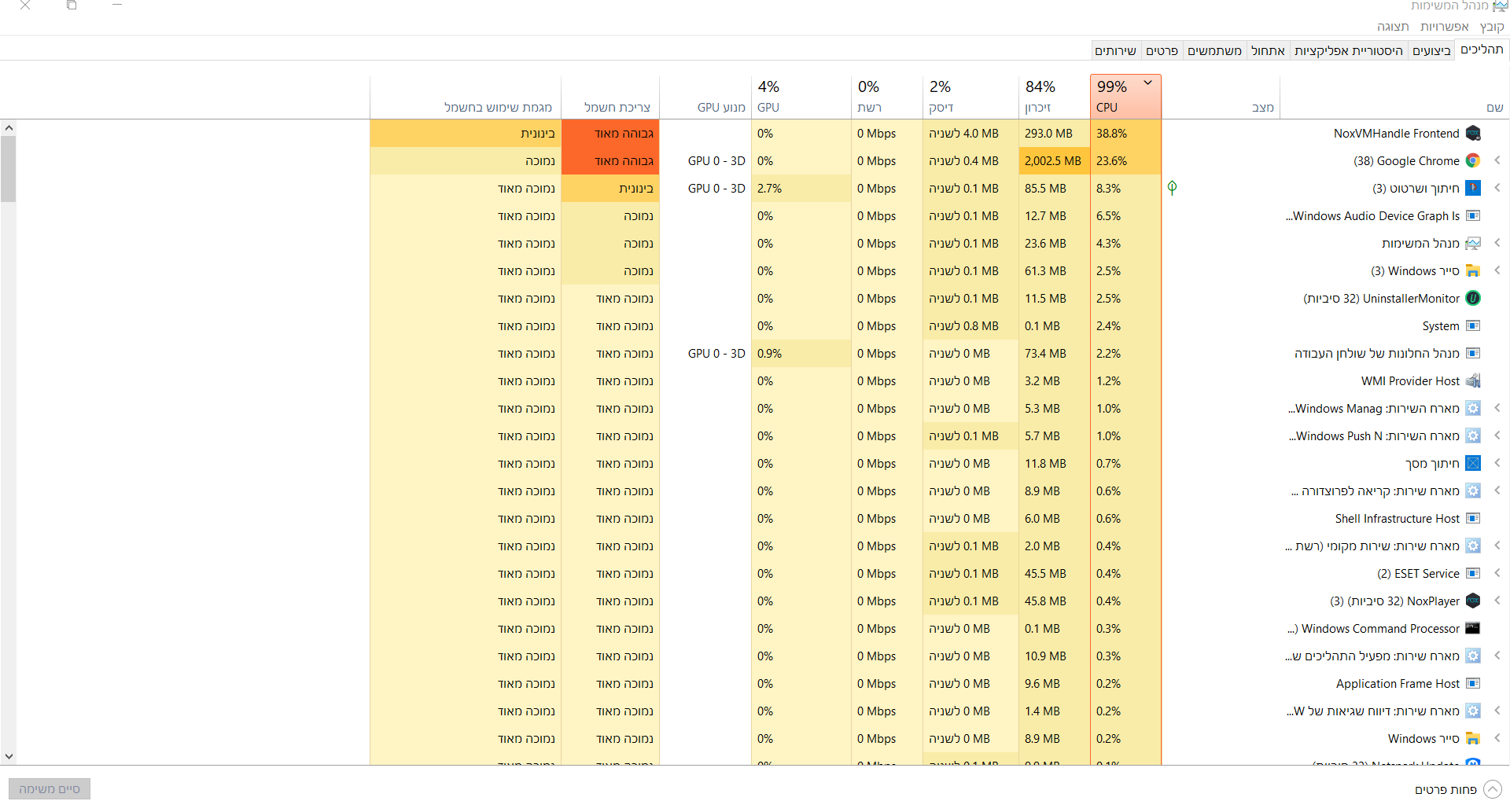The image size is (1510, 812).
Task: Select the NoxVMHandle Frontend process icon
Action: click(x=1473, y=134)
